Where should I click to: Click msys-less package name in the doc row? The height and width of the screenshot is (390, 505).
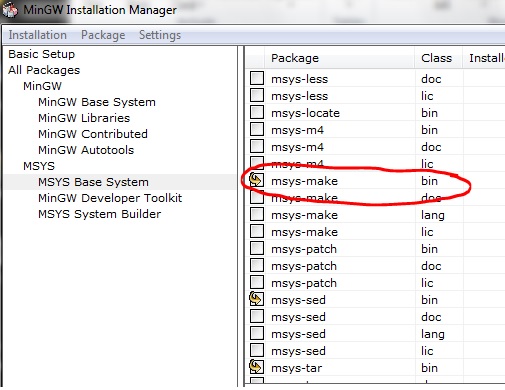pyautogui.click(x=299, y=79)
